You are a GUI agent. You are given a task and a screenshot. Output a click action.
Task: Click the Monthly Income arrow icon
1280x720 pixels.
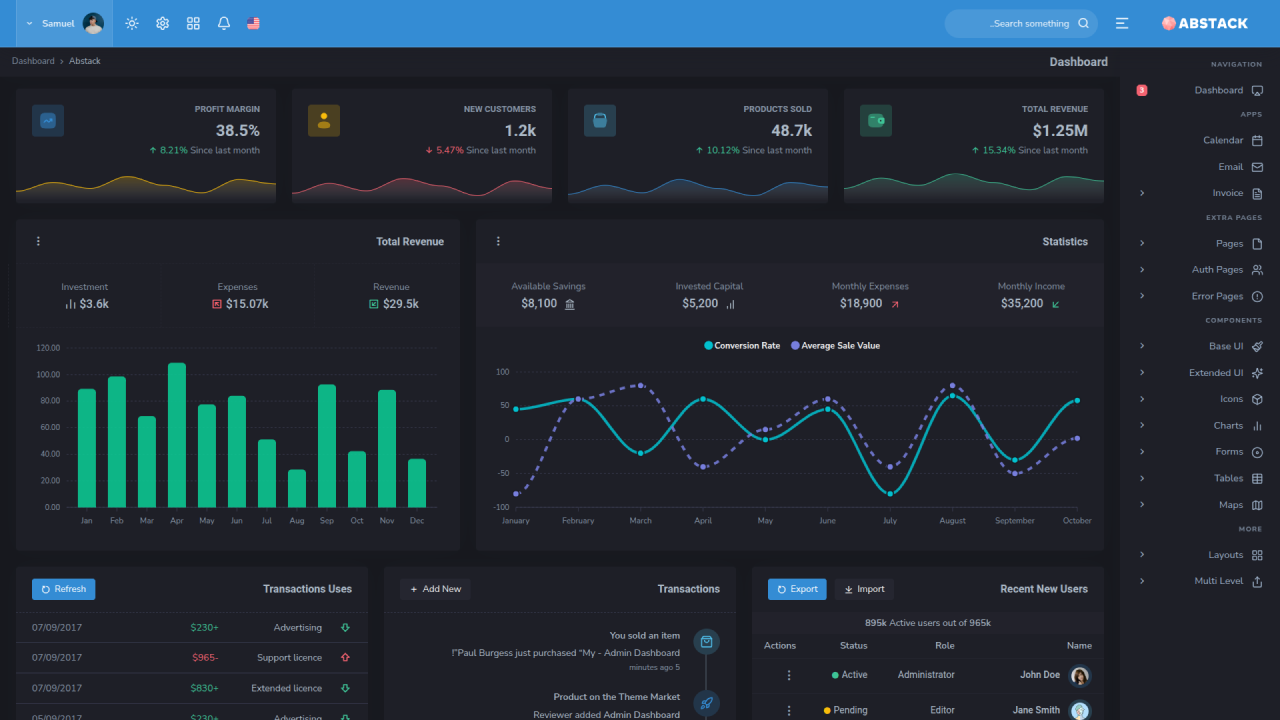point(1056,304)
